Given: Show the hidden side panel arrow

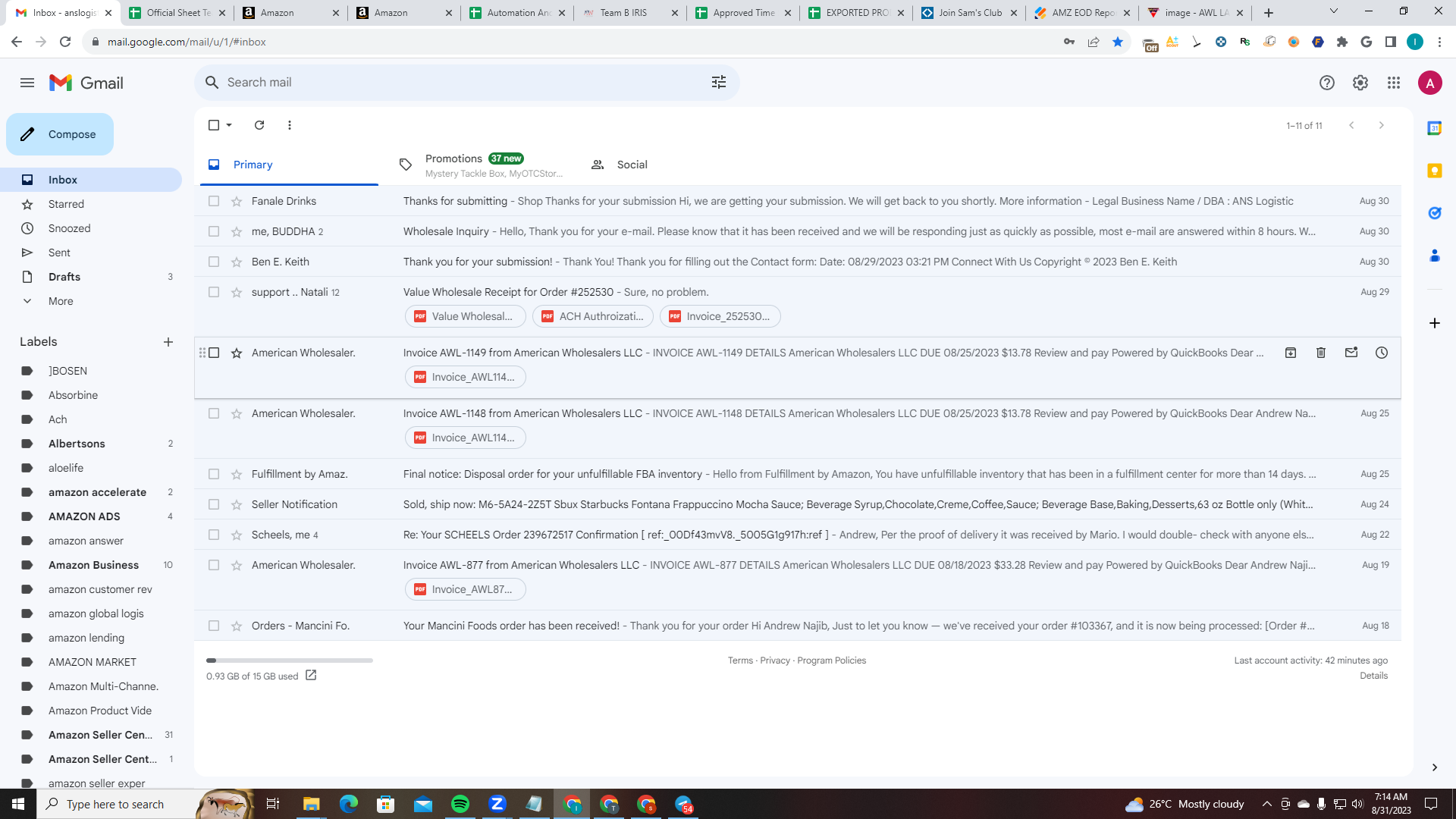Looking at the screenshot, I should (x=1435, y=767).
